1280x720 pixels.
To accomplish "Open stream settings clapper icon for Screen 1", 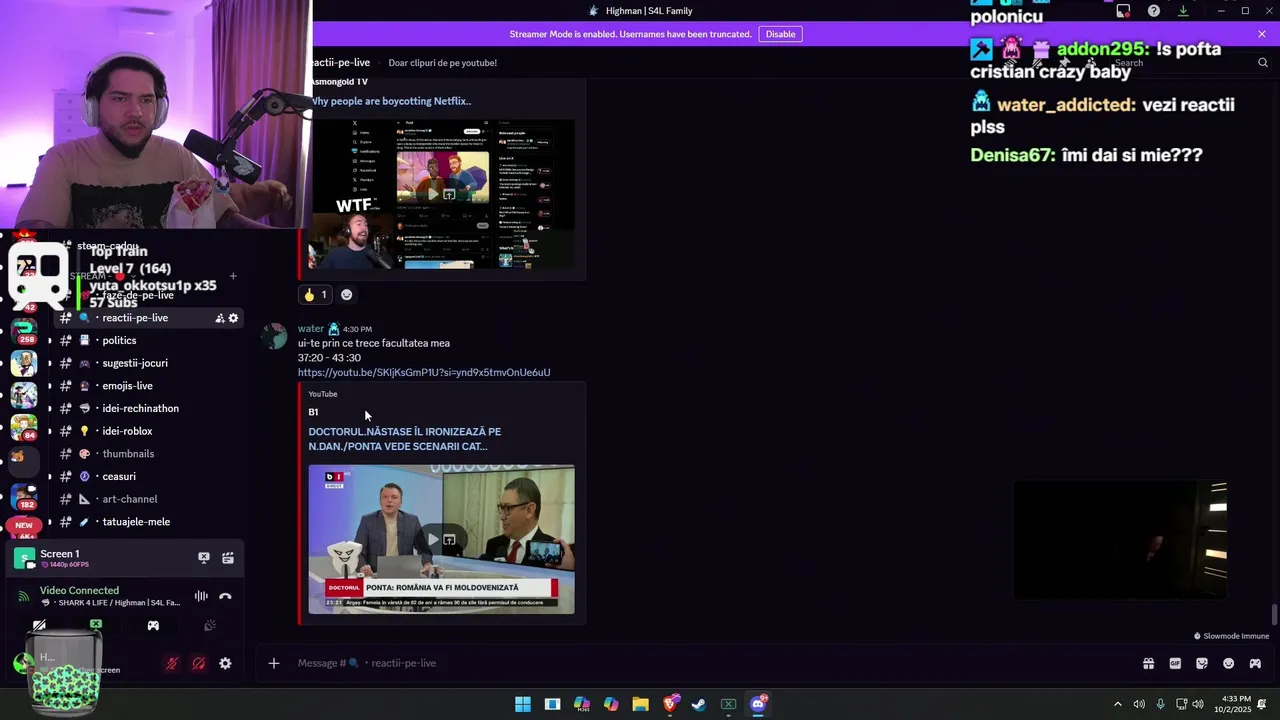I will coord(228,558).
